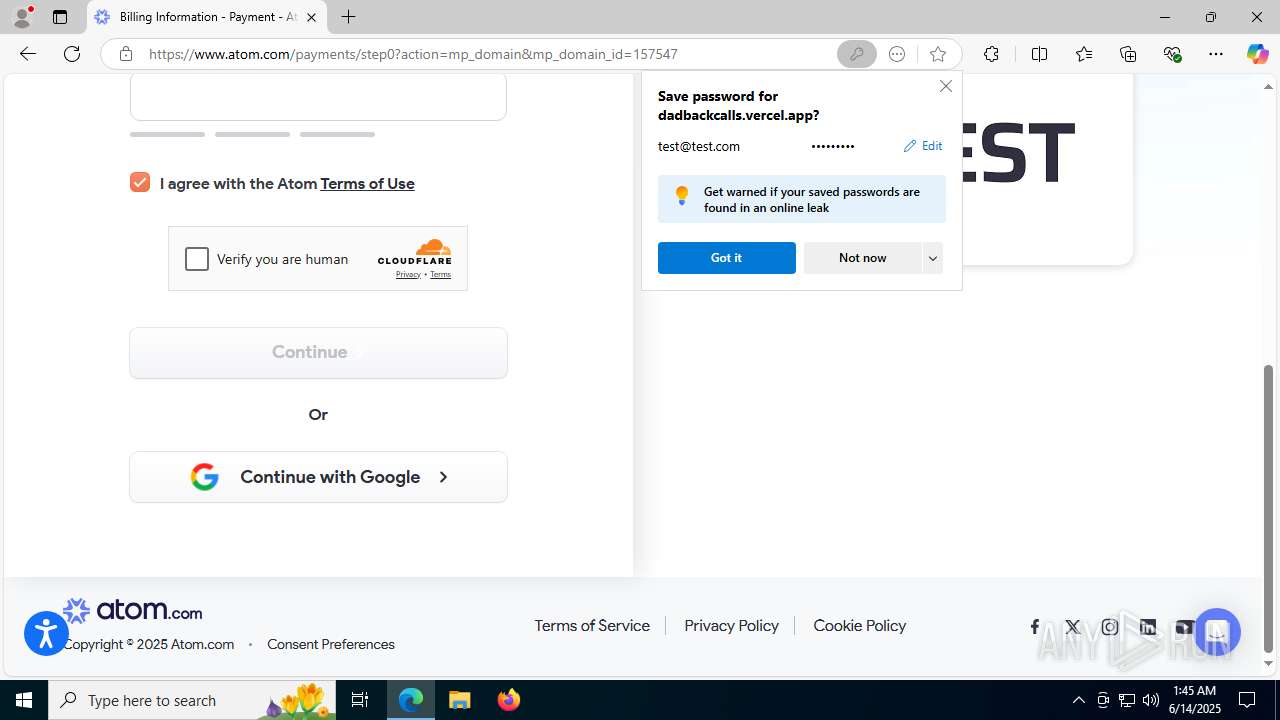Open the Terms of Use link
Image resolution: width=1280 pixels, height=720 pixels.
[x=367, y=183]
